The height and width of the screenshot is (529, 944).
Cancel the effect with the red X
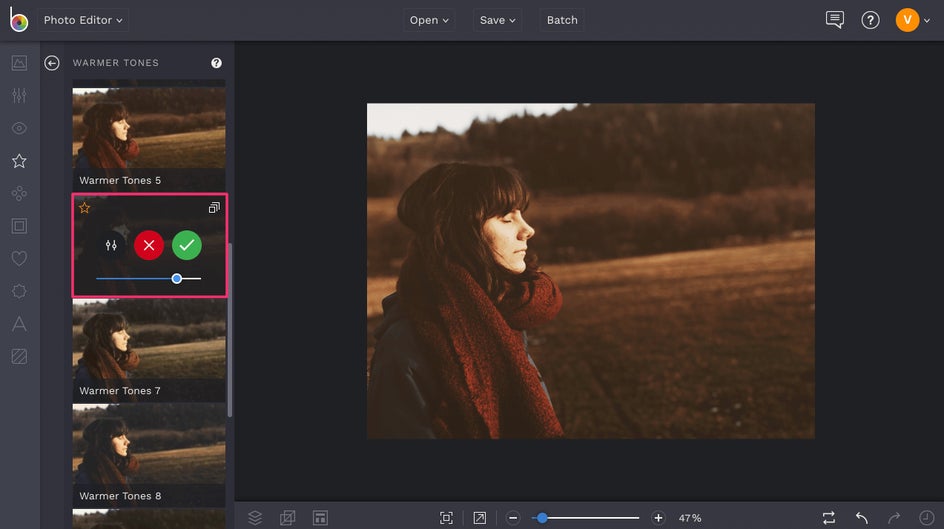point(149,245)
